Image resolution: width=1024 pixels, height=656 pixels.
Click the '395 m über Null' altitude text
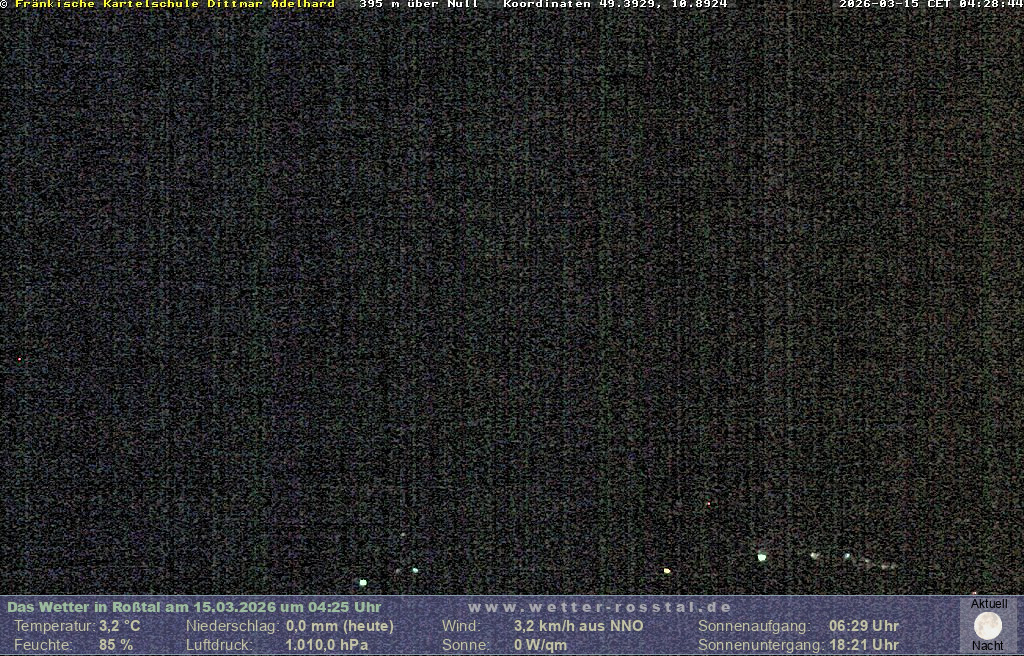pos(418,4)
